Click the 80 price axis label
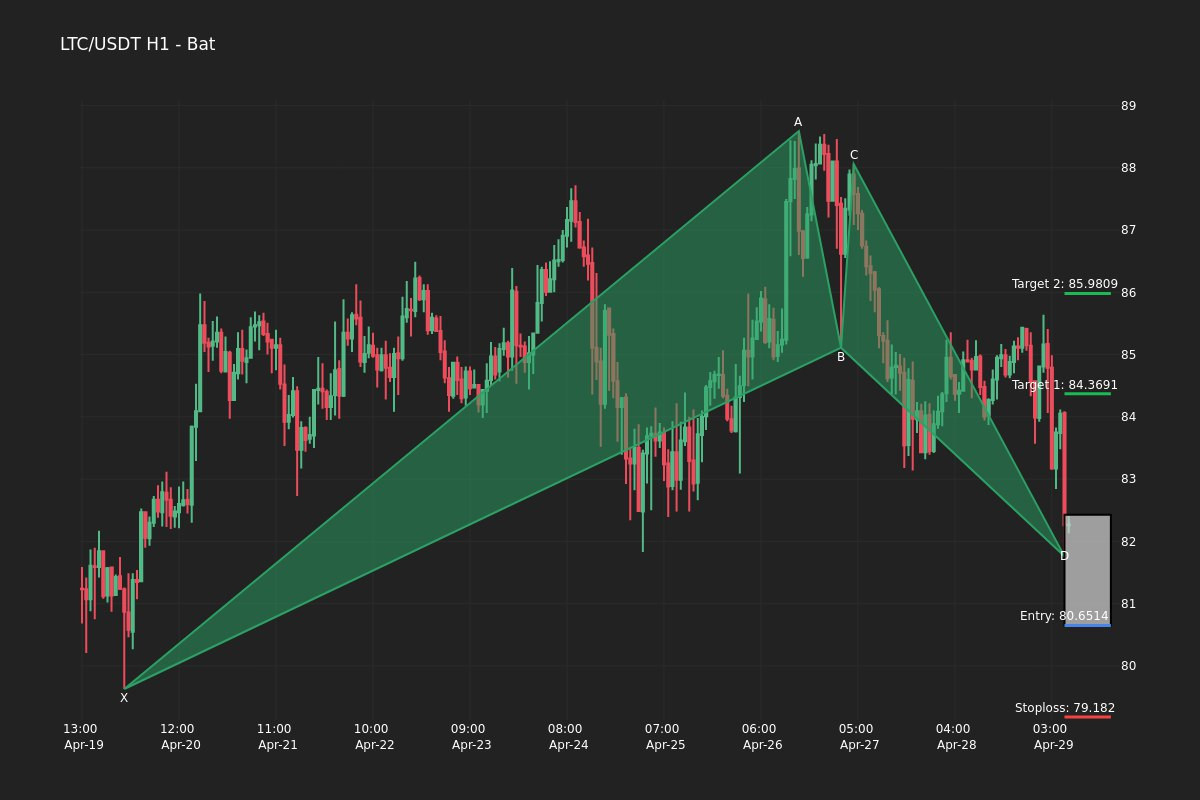Image resolution: width=1200 pixels, height=800 pixels. pos(1128,666)
